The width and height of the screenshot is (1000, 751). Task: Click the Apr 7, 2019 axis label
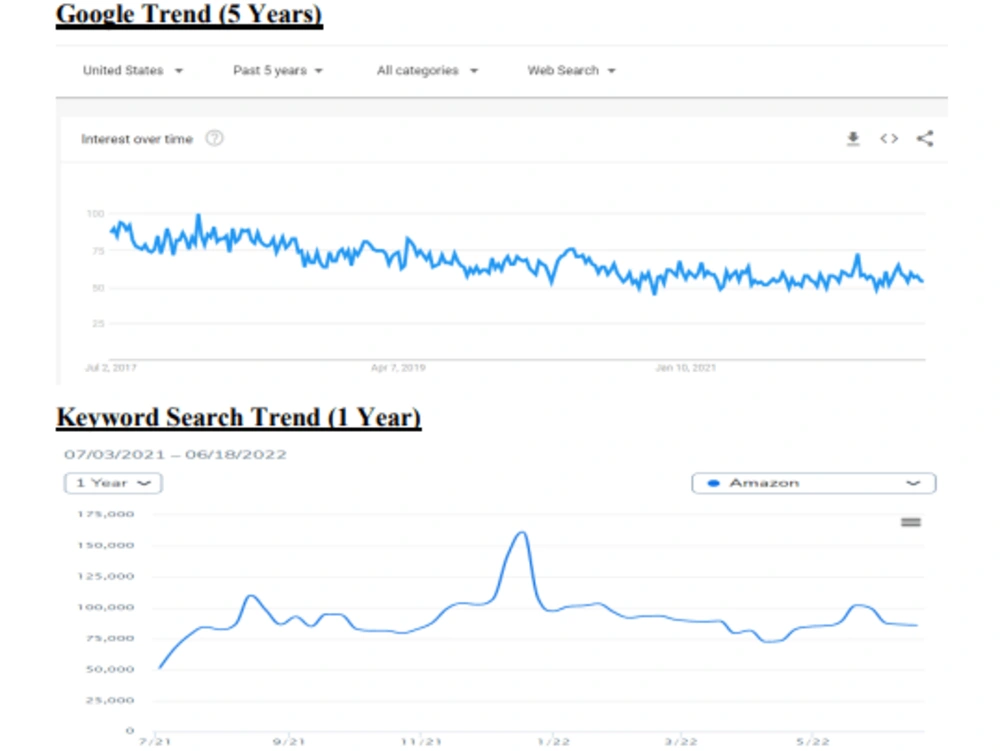[x=398, y=368]
